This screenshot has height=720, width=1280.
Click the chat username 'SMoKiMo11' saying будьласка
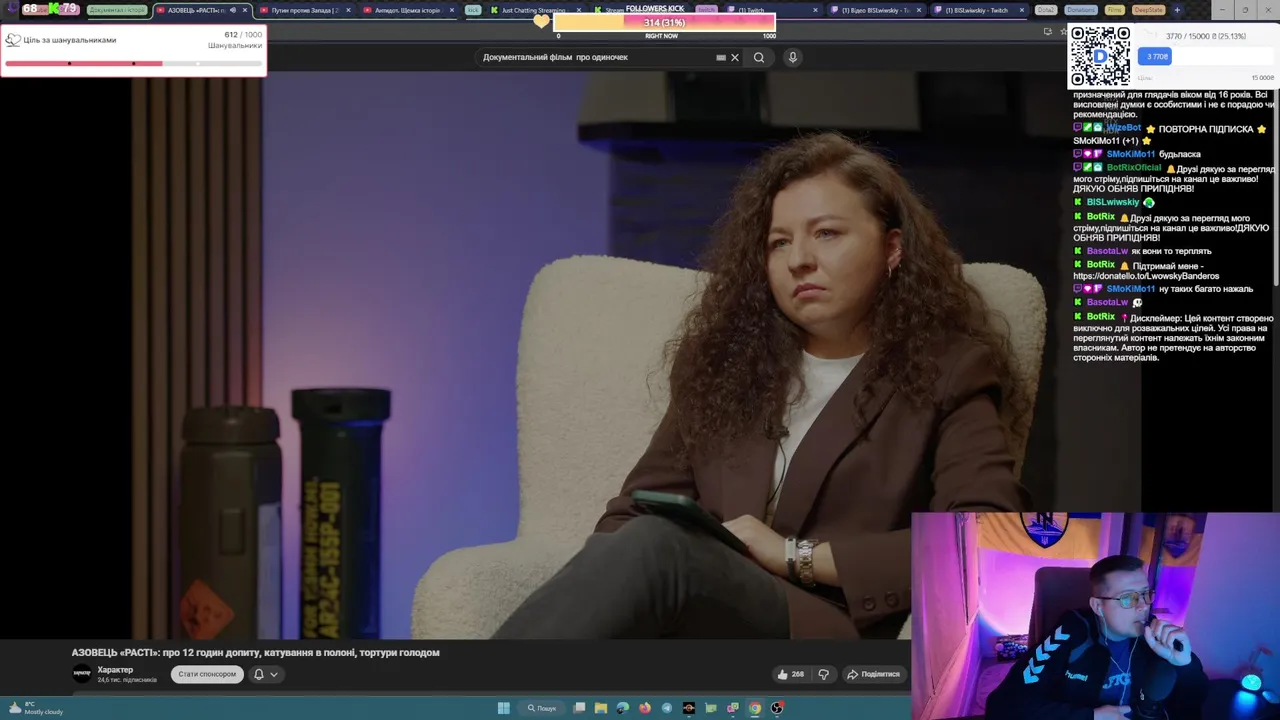[x=1130, y=154]
